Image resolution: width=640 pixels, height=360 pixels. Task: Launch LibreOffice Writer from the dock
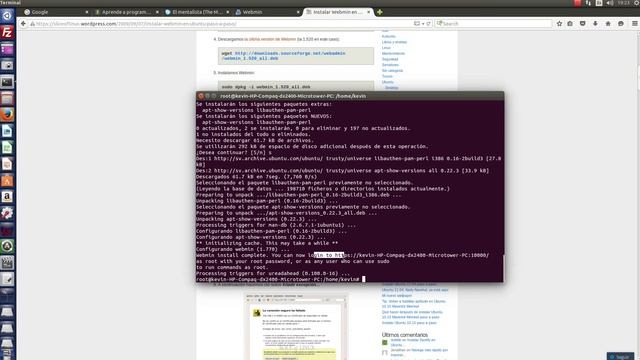click(x=7, y=131)
